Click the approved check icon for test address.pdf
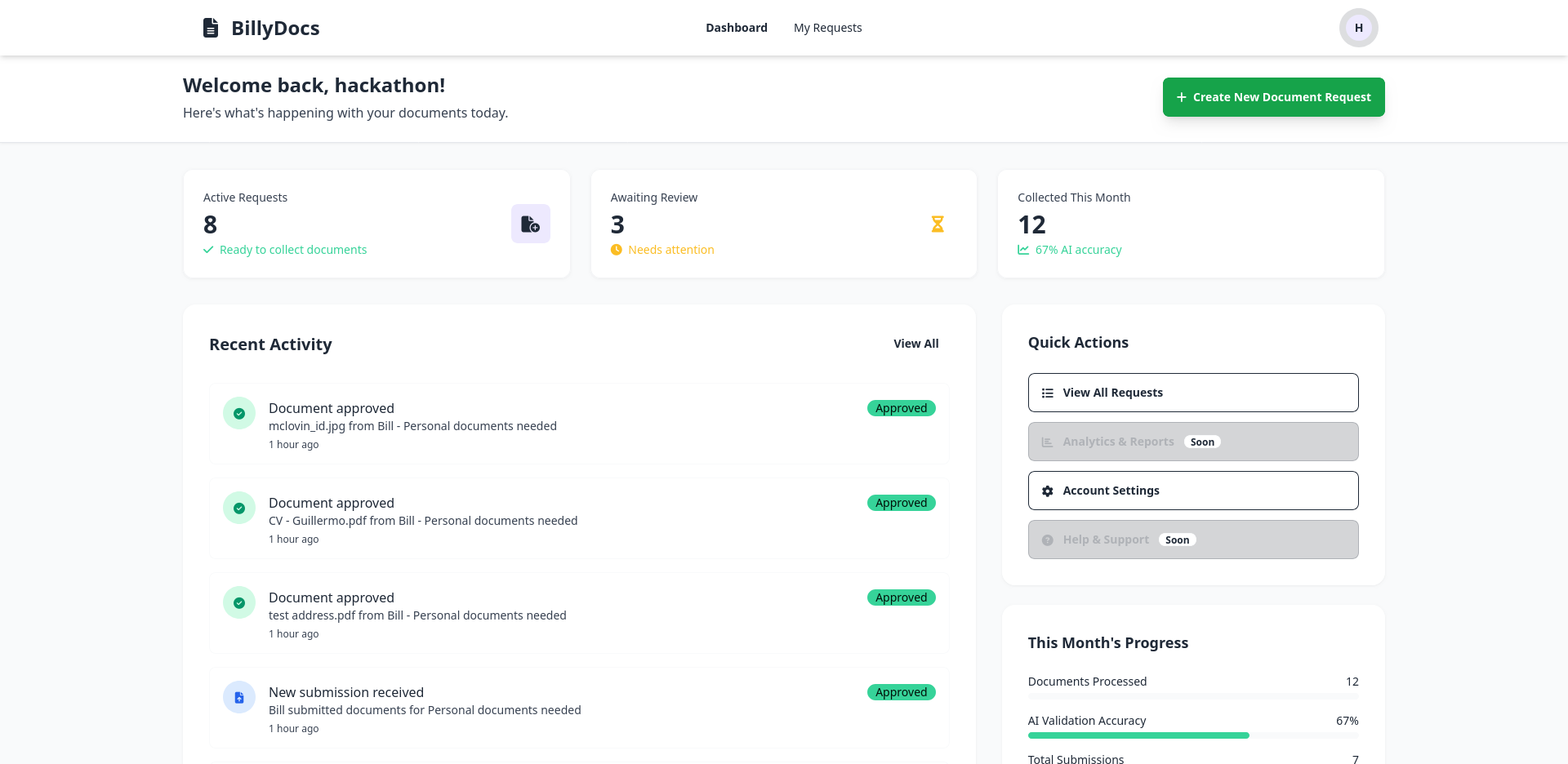Viewport: 1568px width, 764px height. point(239,602)
